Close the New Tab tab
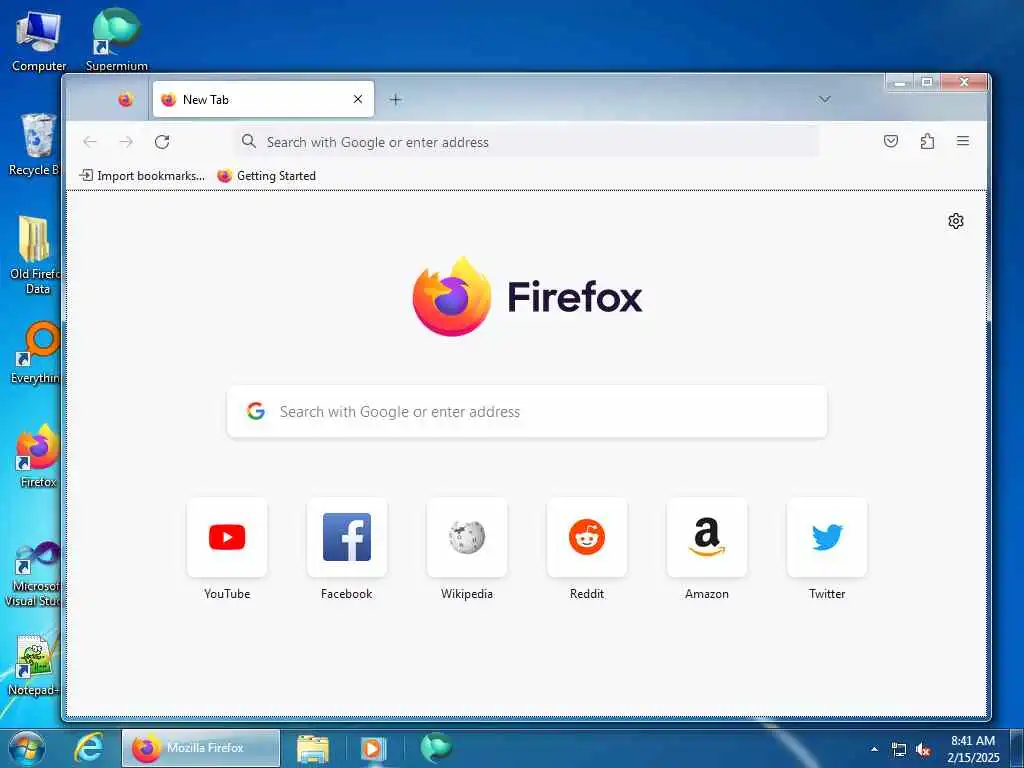This screenshot has width=1024, height=768. pyautogui.click(x=358, y=99)
